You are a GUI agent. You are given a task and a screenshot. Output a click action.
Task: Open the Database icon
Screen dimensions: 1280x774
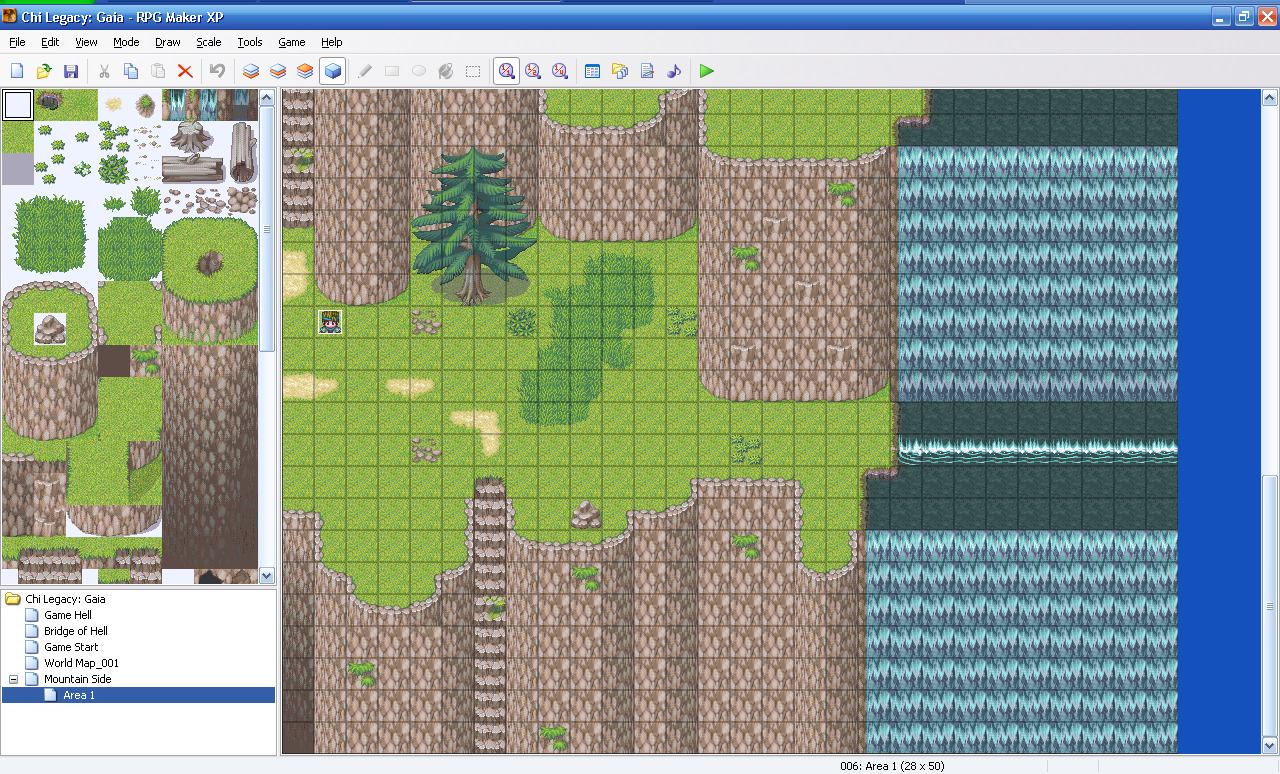[x=592, y=71]
